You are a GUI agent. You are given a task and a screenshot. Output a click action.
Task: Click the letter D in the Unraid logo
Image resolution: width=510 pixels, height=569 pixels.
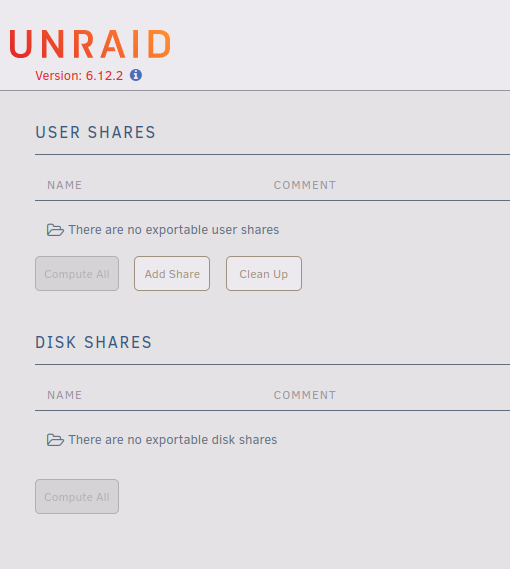coord(159,44)
